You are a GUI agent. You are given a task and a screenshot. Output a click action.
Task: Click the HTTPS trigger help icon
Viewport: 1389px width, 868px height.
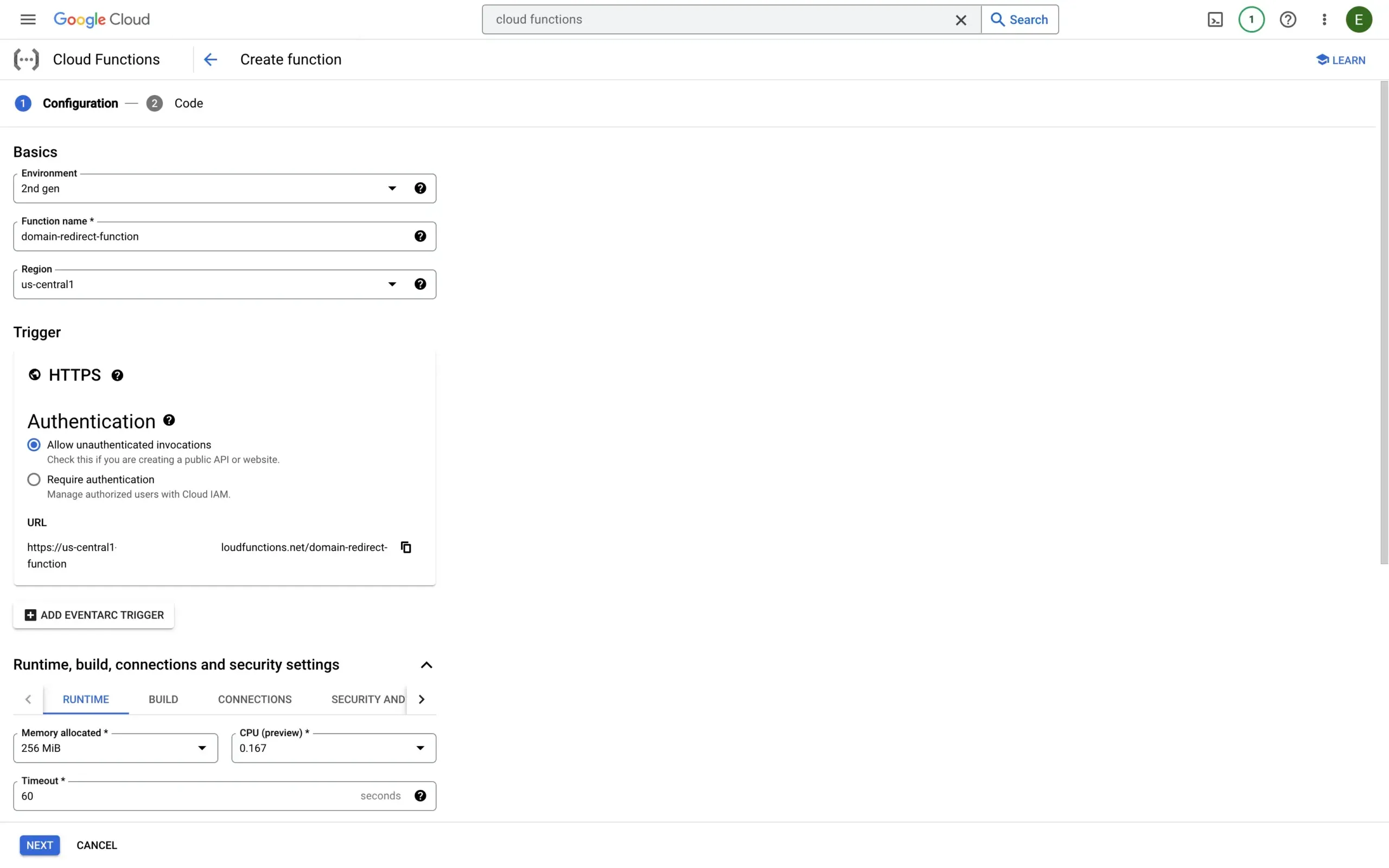[118, 374]
